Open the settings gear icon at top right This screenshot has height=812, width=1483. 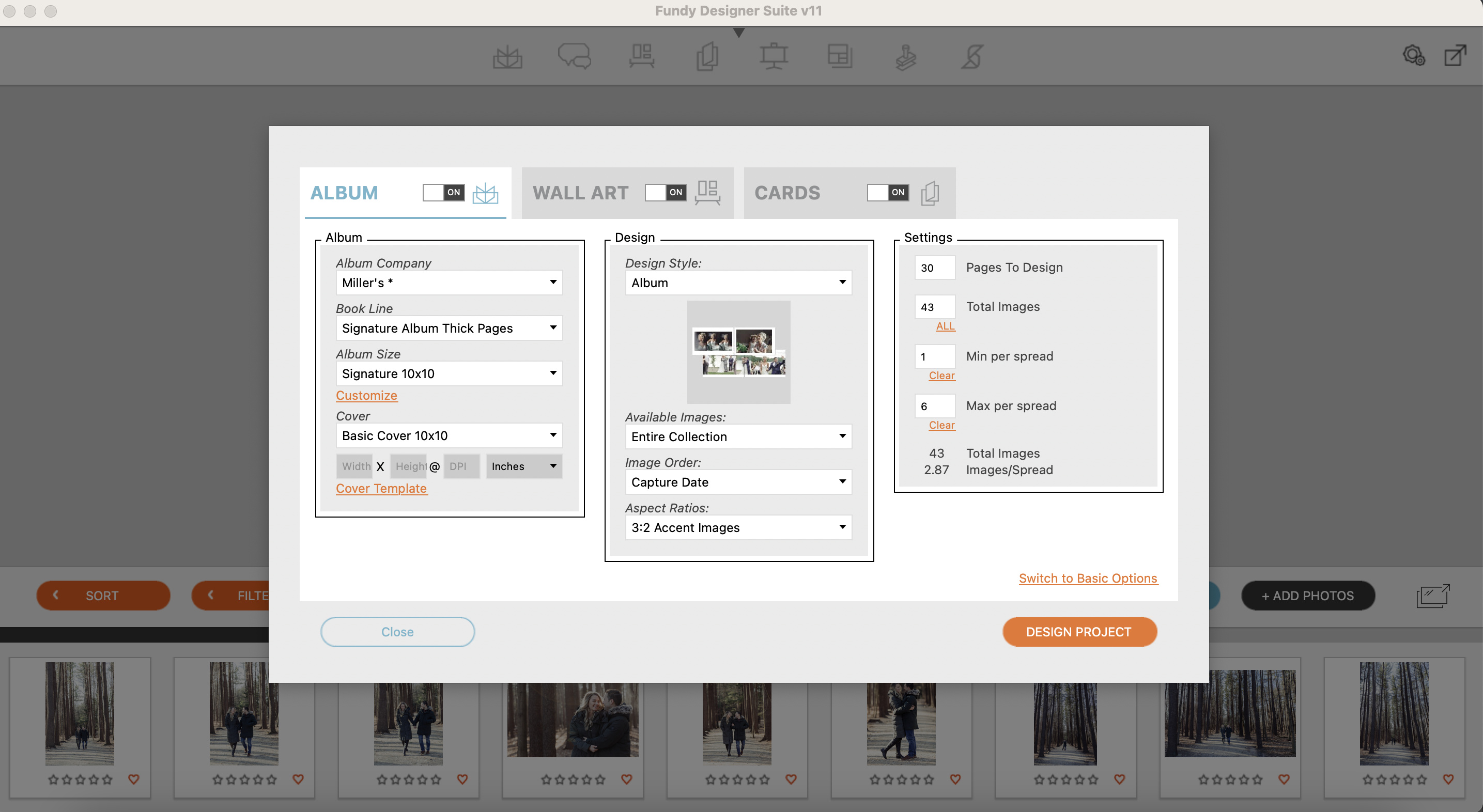1413,55
